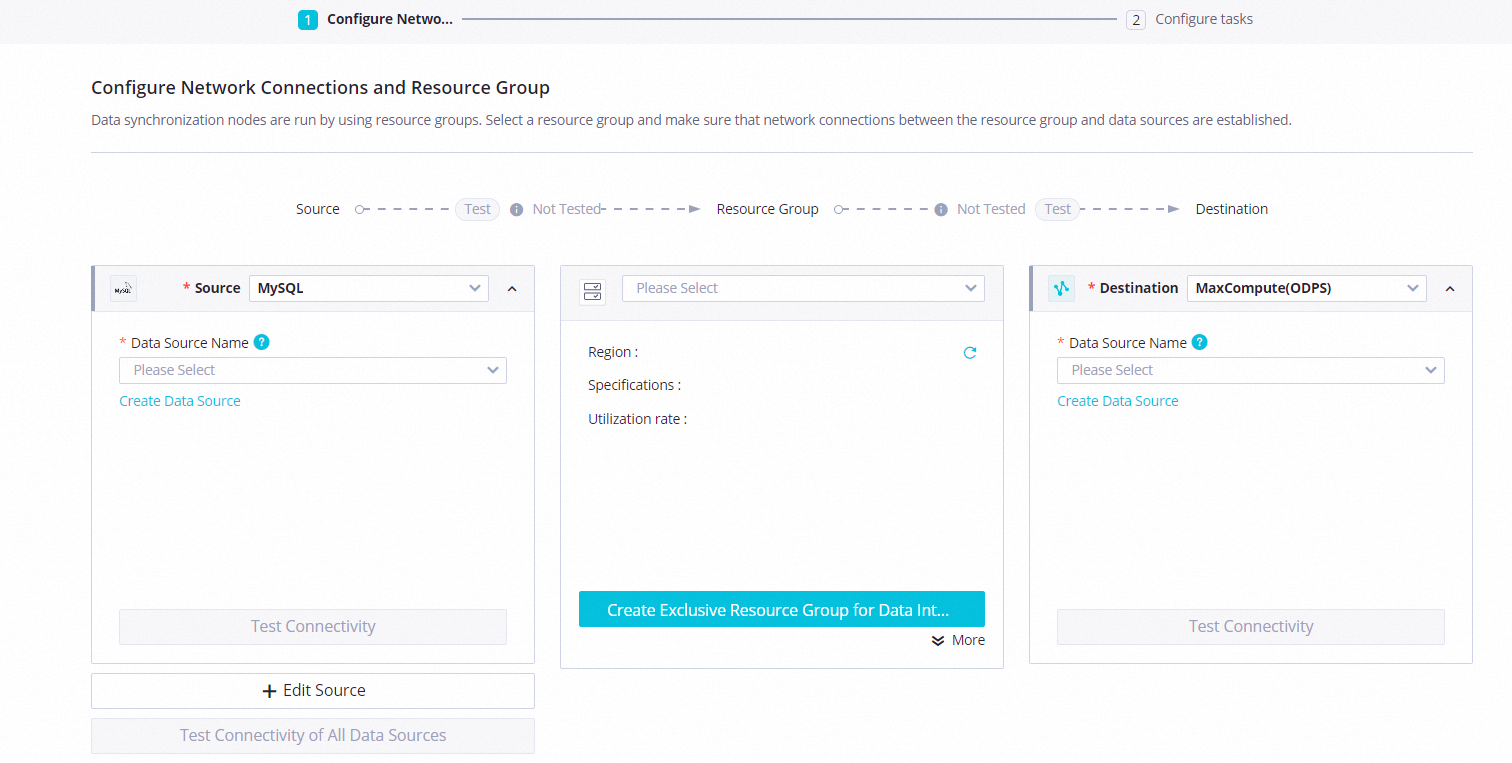Click the MaxCompute destination icon
The height and width of the screenshot is (763, 1512).
pyautogui.click(x=1061, y=289)
